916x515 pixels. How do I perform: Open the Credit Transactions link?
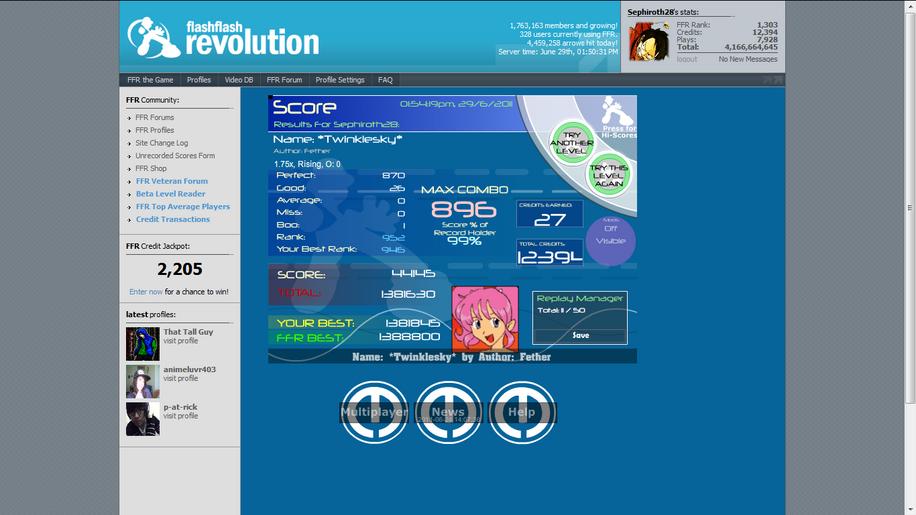coord(173,220)
